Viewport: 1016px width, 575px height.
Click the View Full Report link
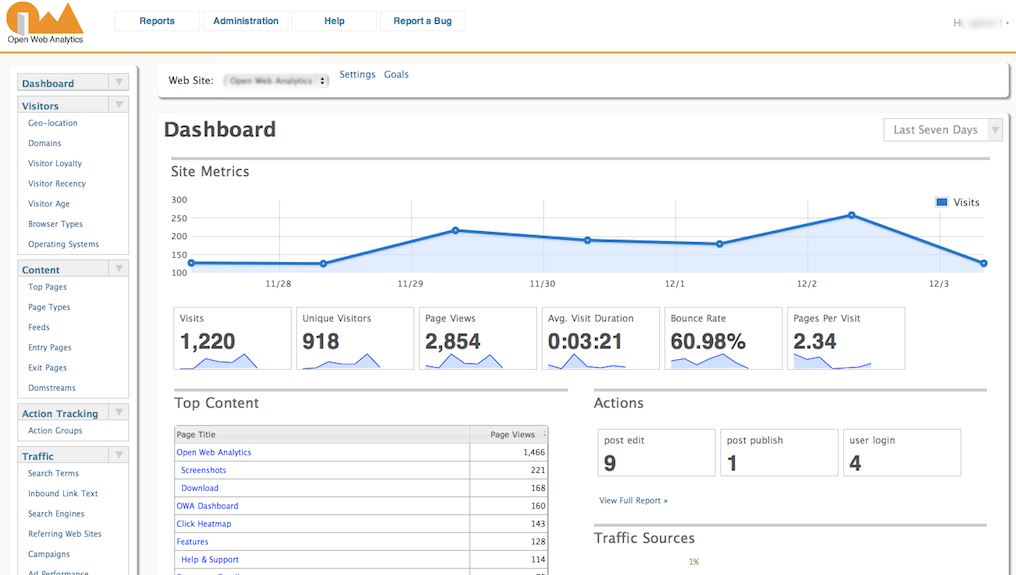633,500
